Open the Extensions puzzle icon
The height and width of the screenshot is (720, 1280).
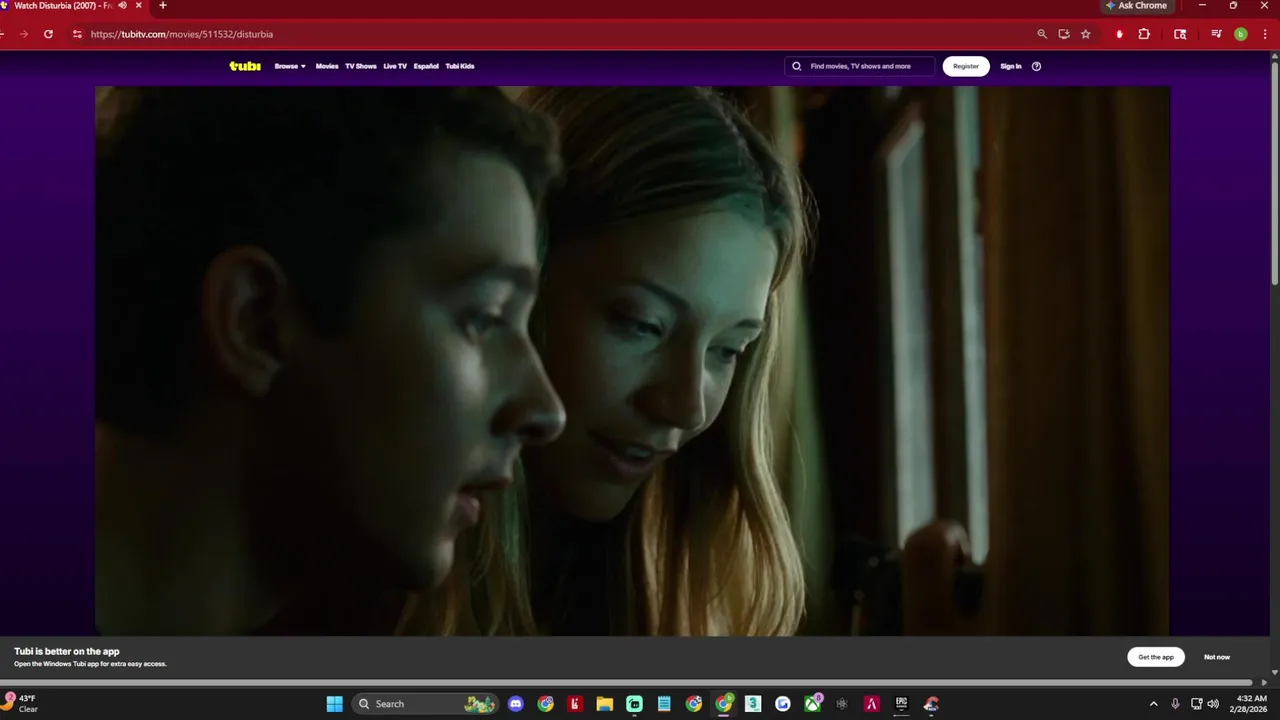[1144, 34]
